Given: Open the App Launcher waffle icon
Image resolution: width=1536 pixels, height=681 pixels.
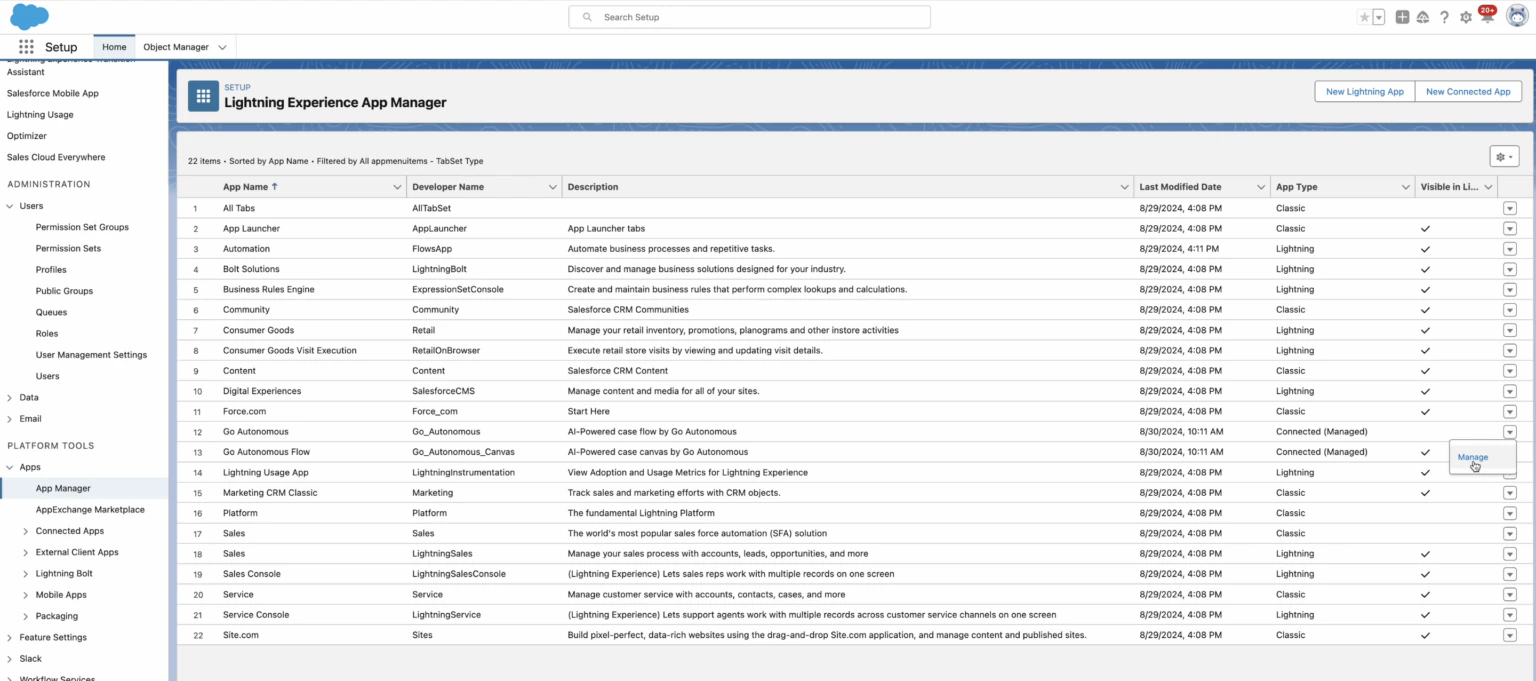Looking at the screenshot, I should [26, 47].
